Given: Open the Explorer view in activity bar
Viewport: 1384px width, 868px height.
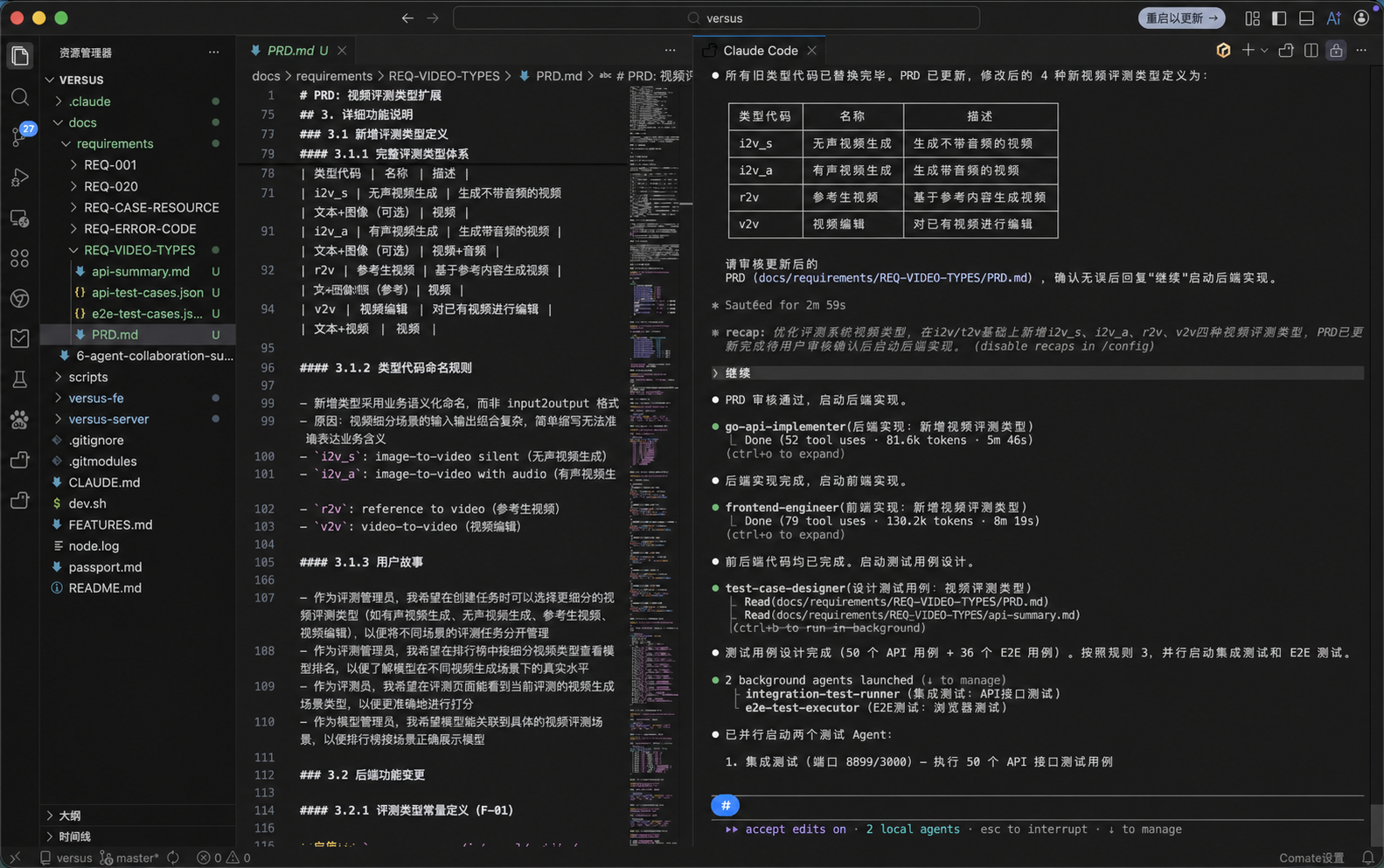Looking at the screenshot, I should [x=20, y=56].
